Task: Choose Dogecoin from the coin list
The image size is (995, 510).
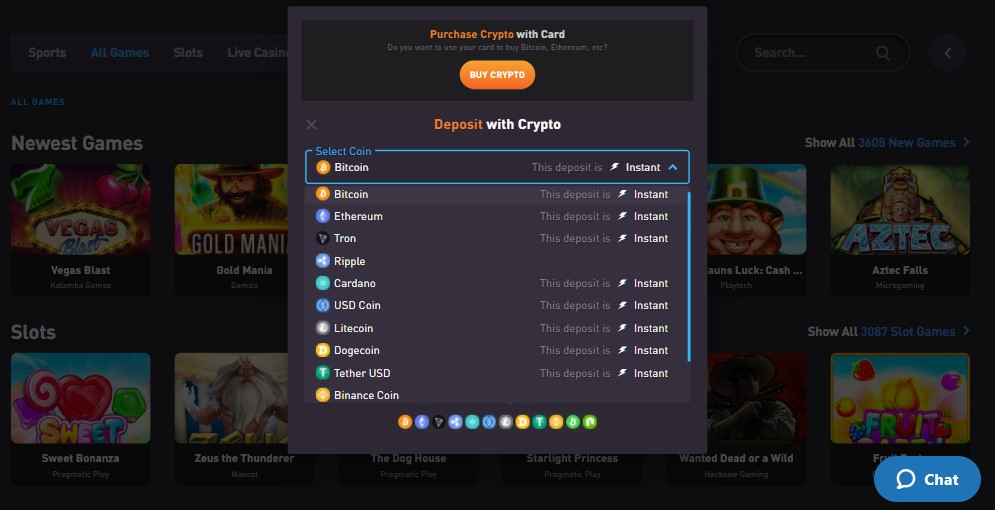Action: click(497, 350)
